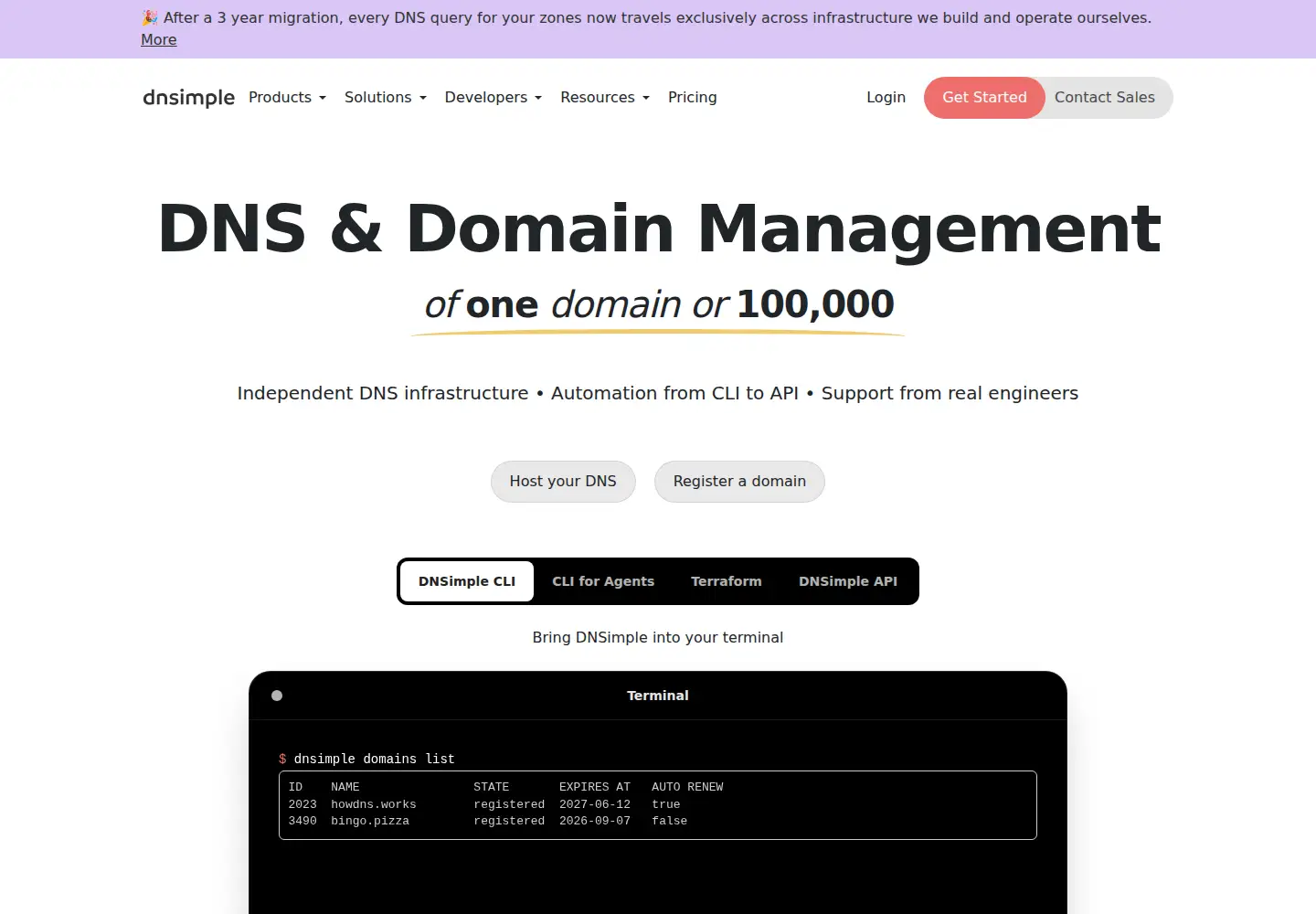Click the AUTO RENEW column header
This screenshot has height=914, width=1316.
click(687, 787)
